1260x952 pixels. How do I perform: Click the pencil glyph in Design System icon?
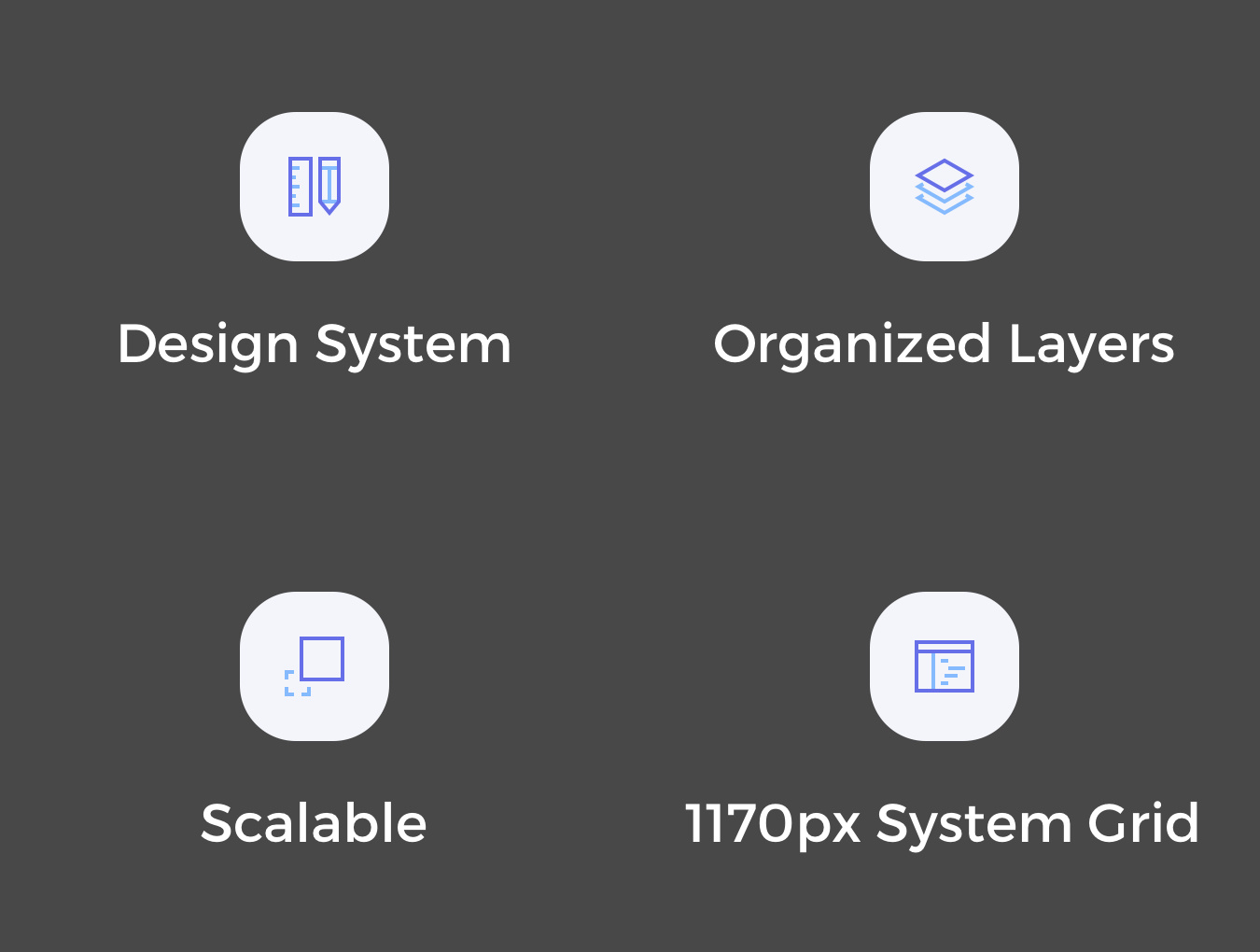(x=329, y=186)
